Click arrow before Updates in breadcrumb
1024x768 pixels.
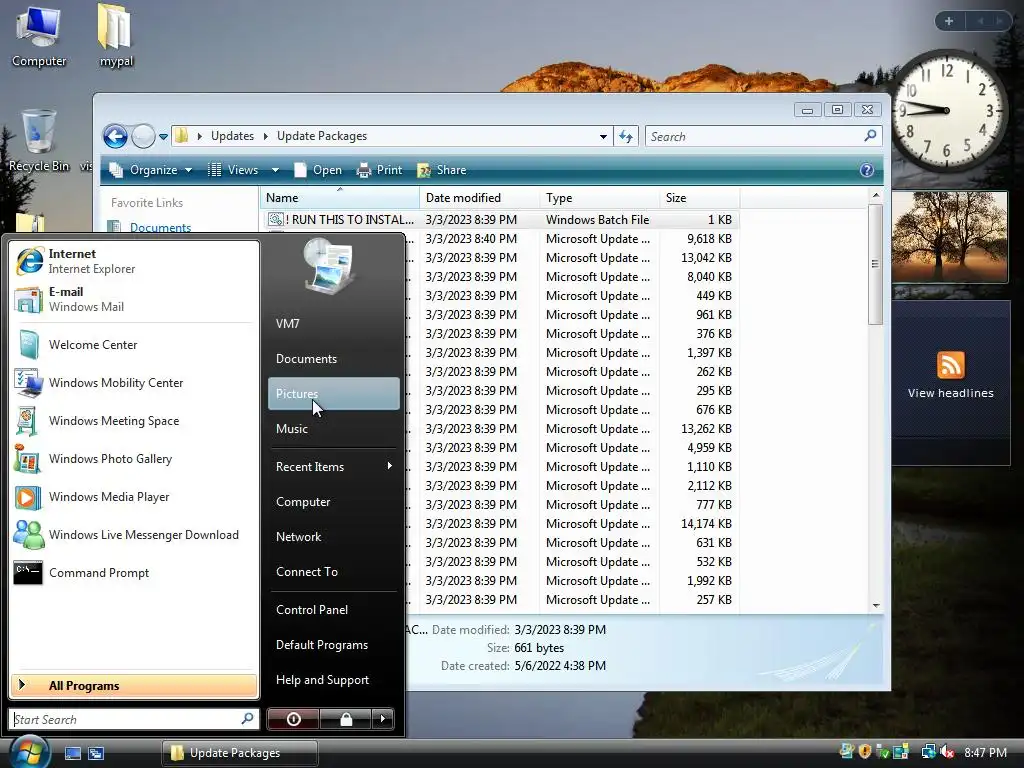pos(199,136)
